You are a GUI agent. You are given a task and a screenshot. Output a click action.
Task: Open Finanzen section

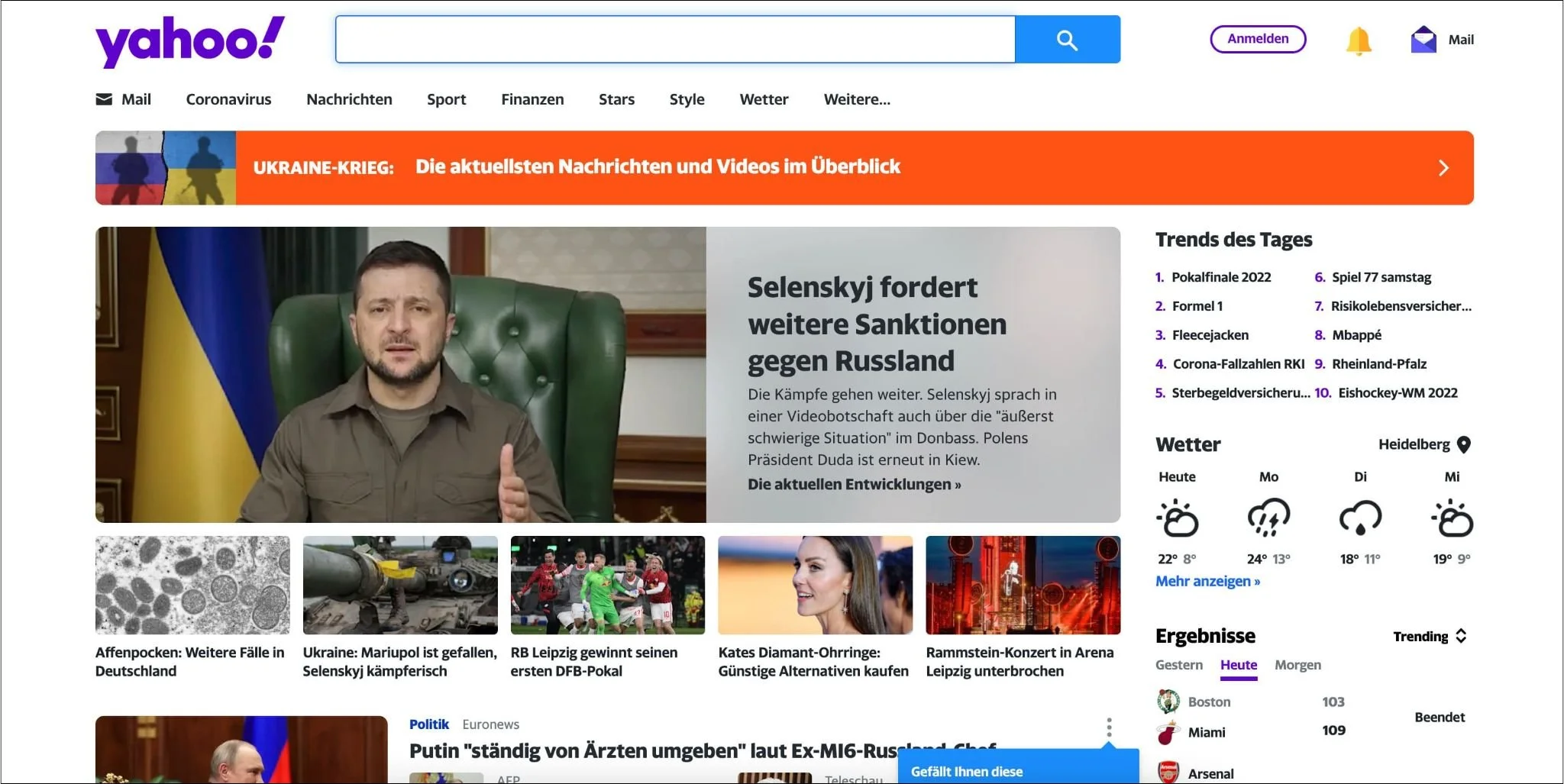coord(532,99)
